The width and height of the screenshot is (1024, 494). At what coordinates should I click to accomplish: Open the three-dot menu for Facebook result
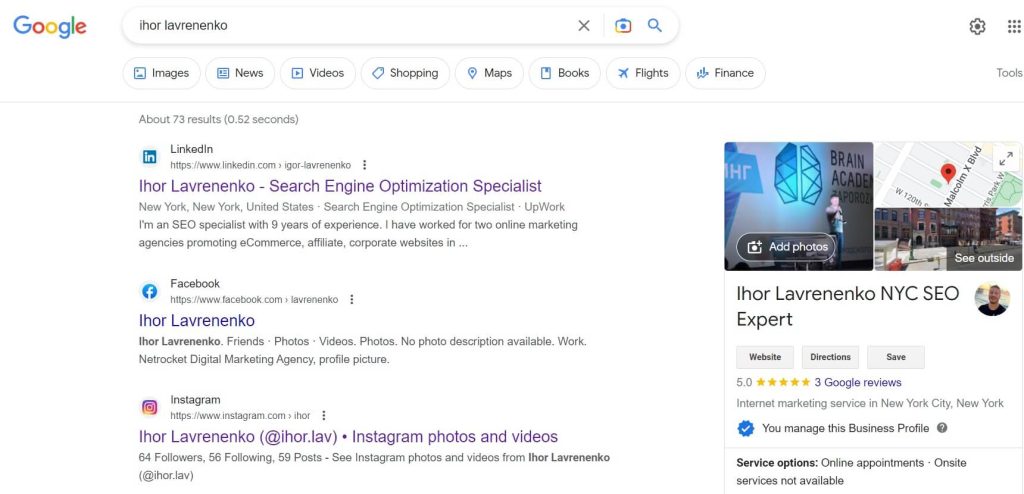pos(351,299)
